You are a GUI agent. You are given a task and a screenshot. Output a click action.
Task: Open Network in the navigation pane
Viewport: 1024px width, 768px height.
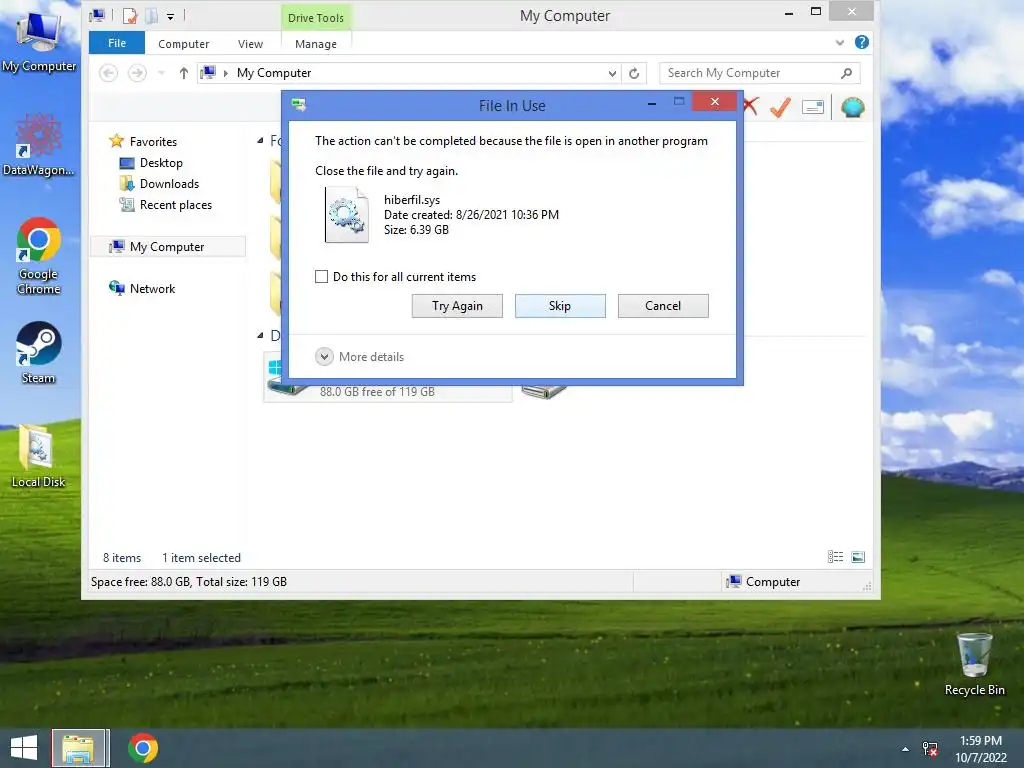coord(152,288)
